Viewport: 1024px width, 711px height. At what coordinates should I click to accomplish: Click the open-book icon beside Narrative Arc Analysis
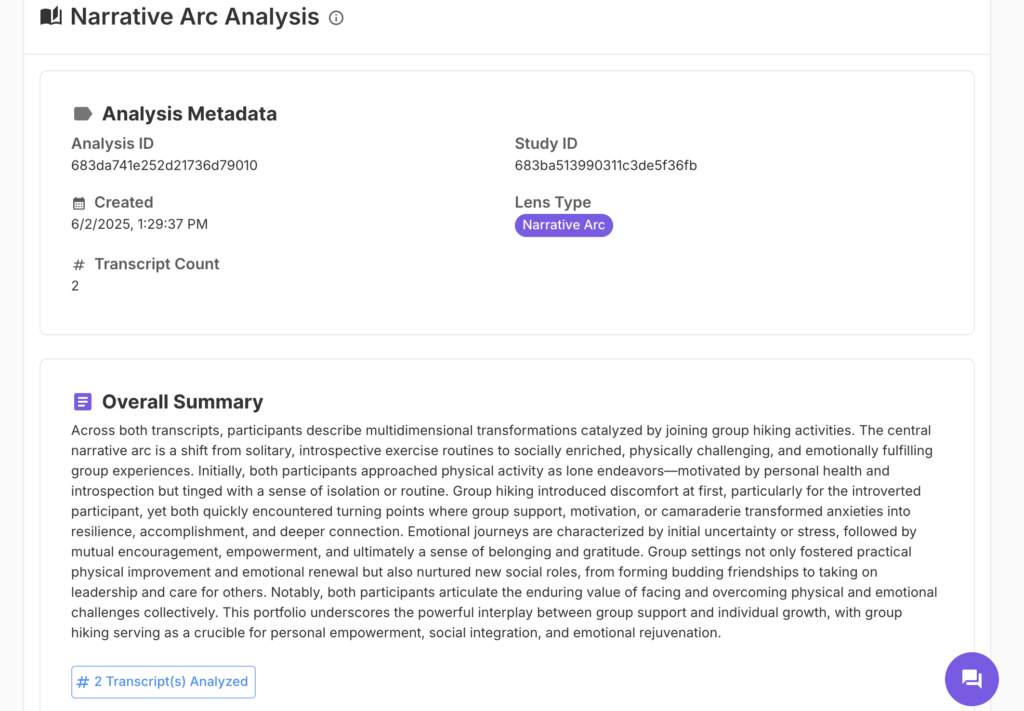[49, 16]
